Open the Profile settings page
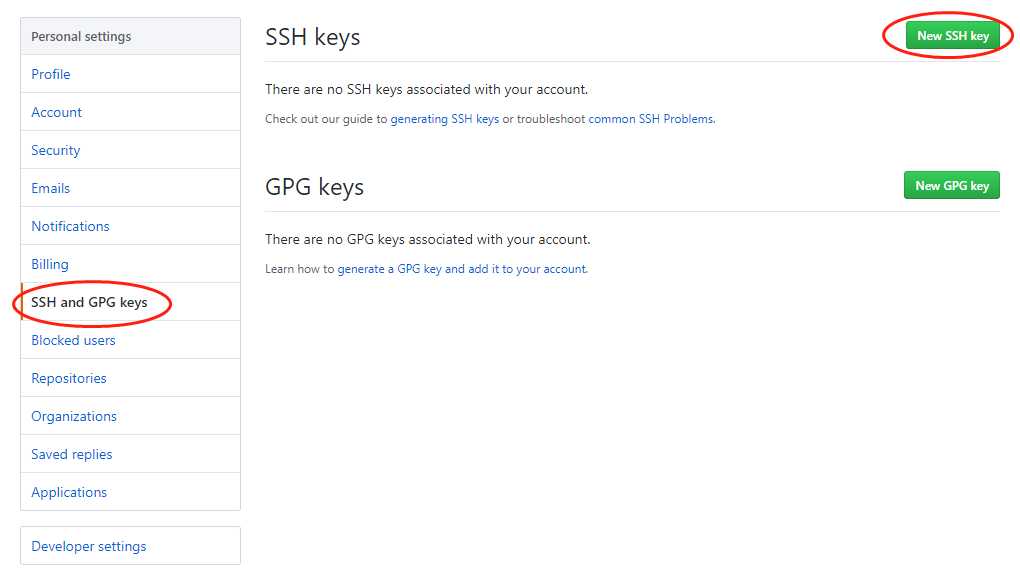1020x588 pixels. pyautogui.click(x=51, y=74)
